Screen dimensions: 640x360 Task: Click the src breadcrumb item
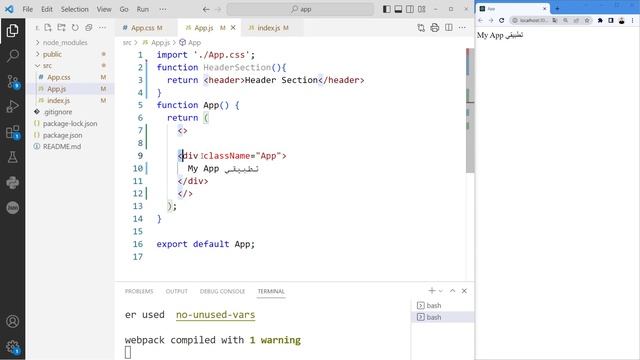[x=127, y=42]
